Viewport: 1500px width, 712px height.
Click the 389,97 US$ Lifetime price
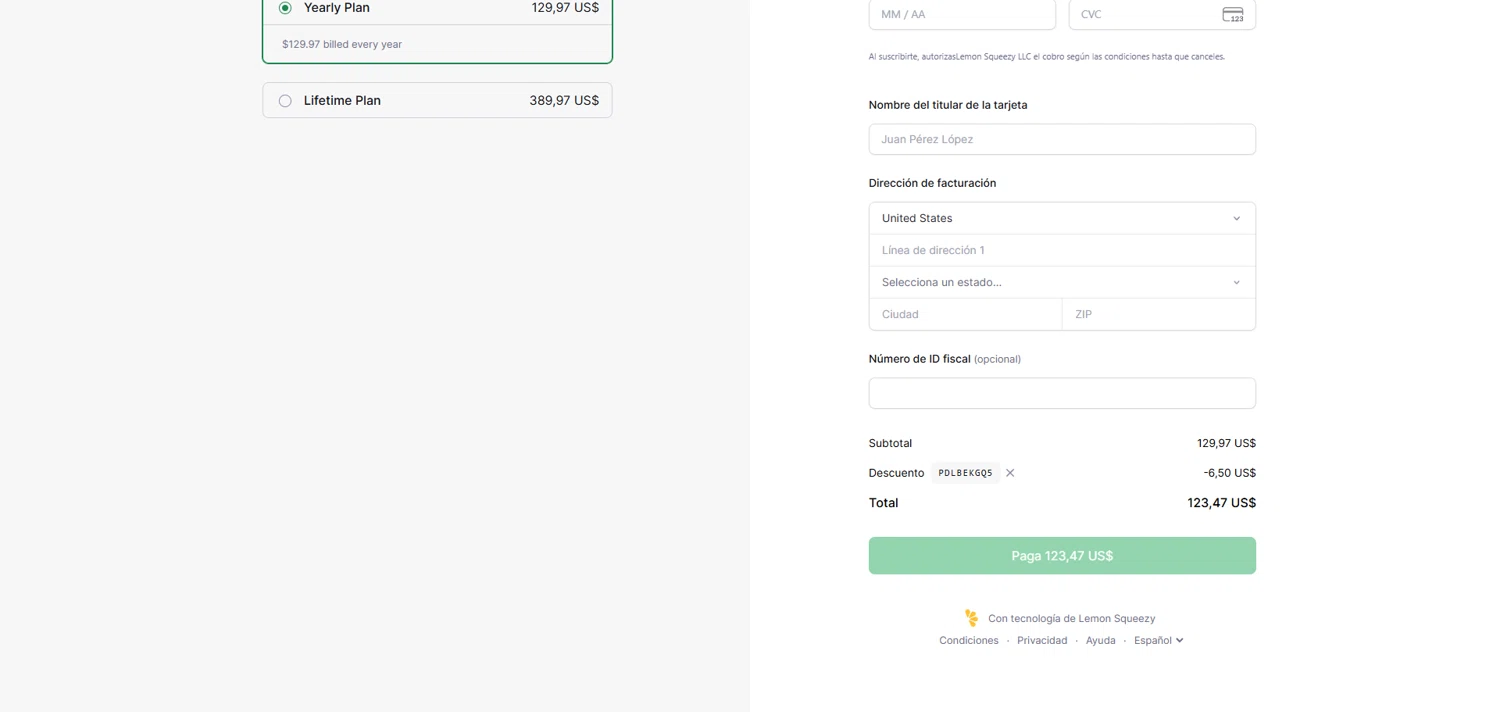[564, 101]
